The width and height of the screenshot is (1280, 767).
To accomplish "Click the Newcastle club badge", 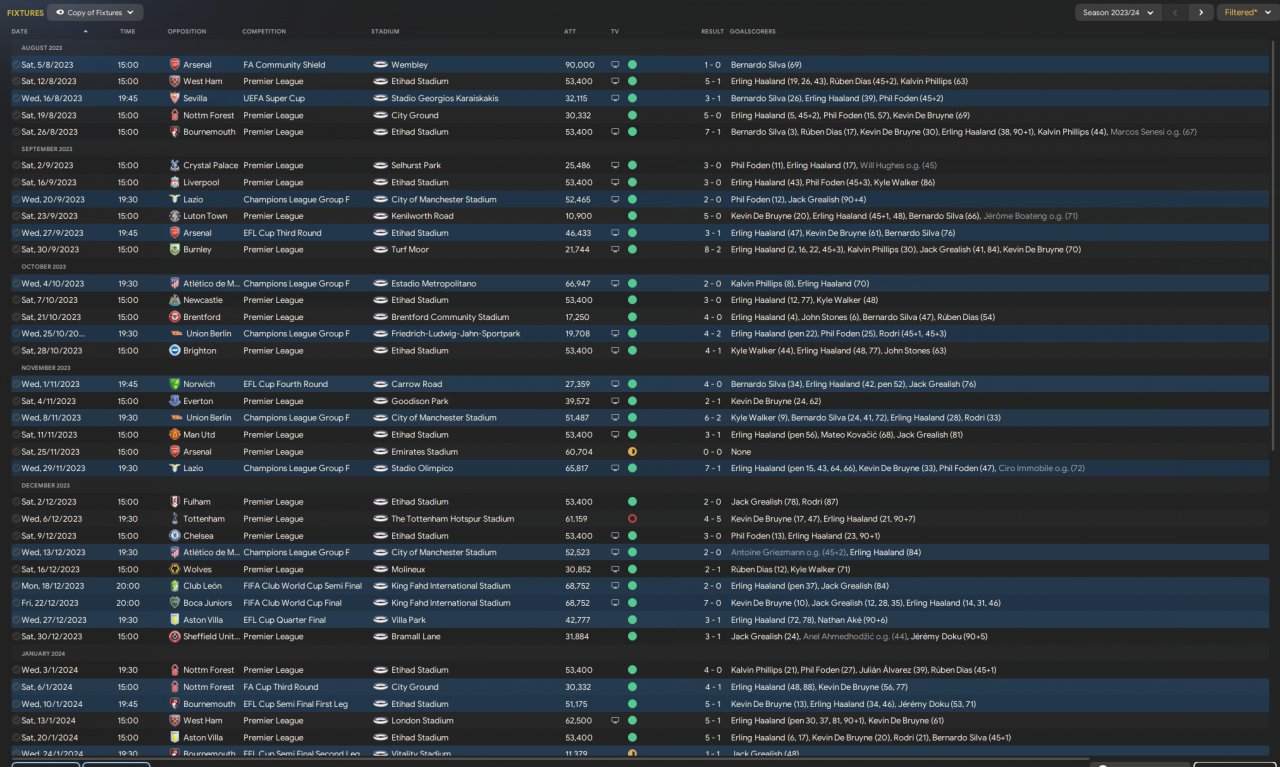I will click(x=176, y=300).
